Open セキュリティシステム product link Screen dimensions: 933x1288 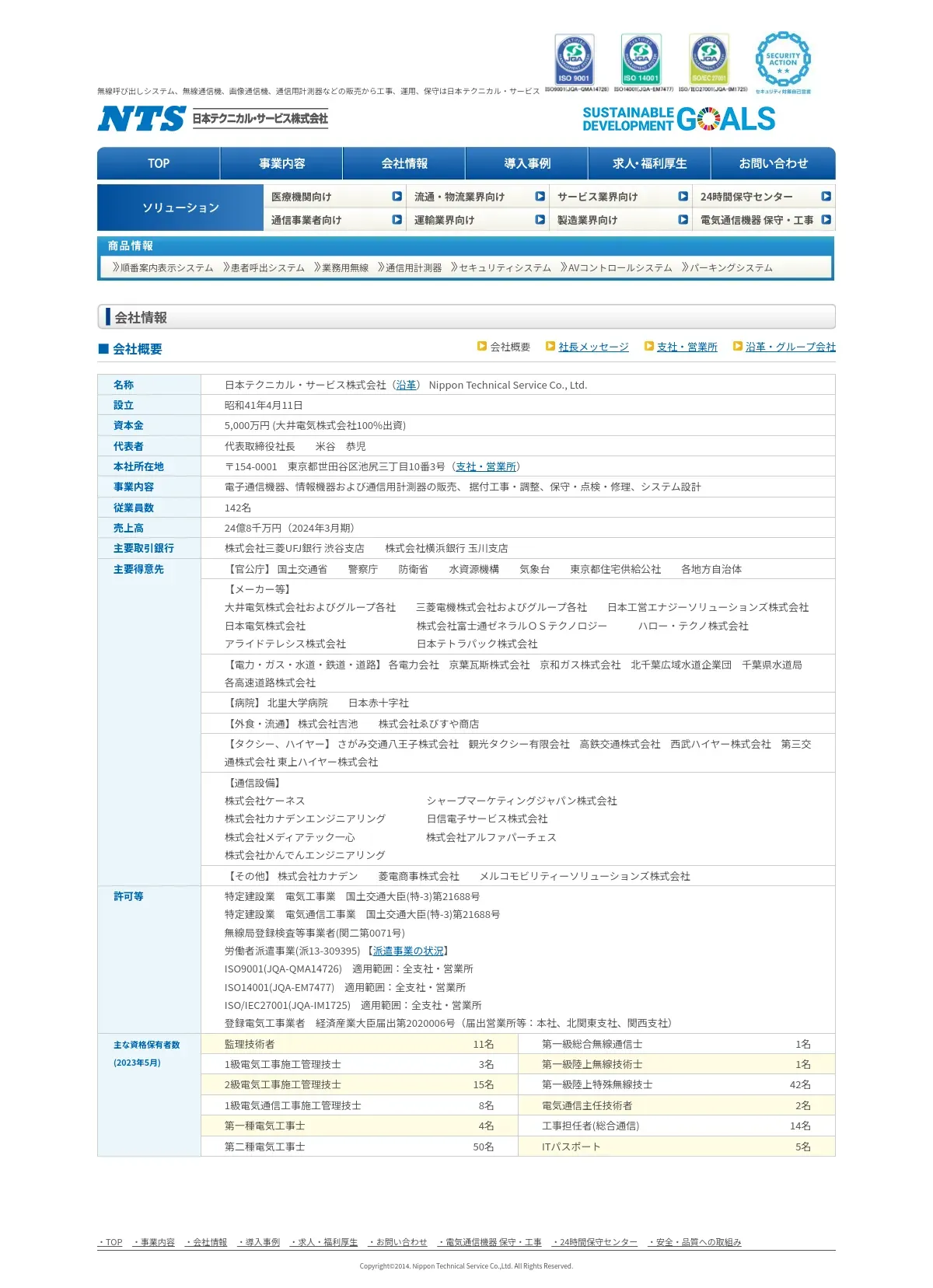tap(501, 267)
